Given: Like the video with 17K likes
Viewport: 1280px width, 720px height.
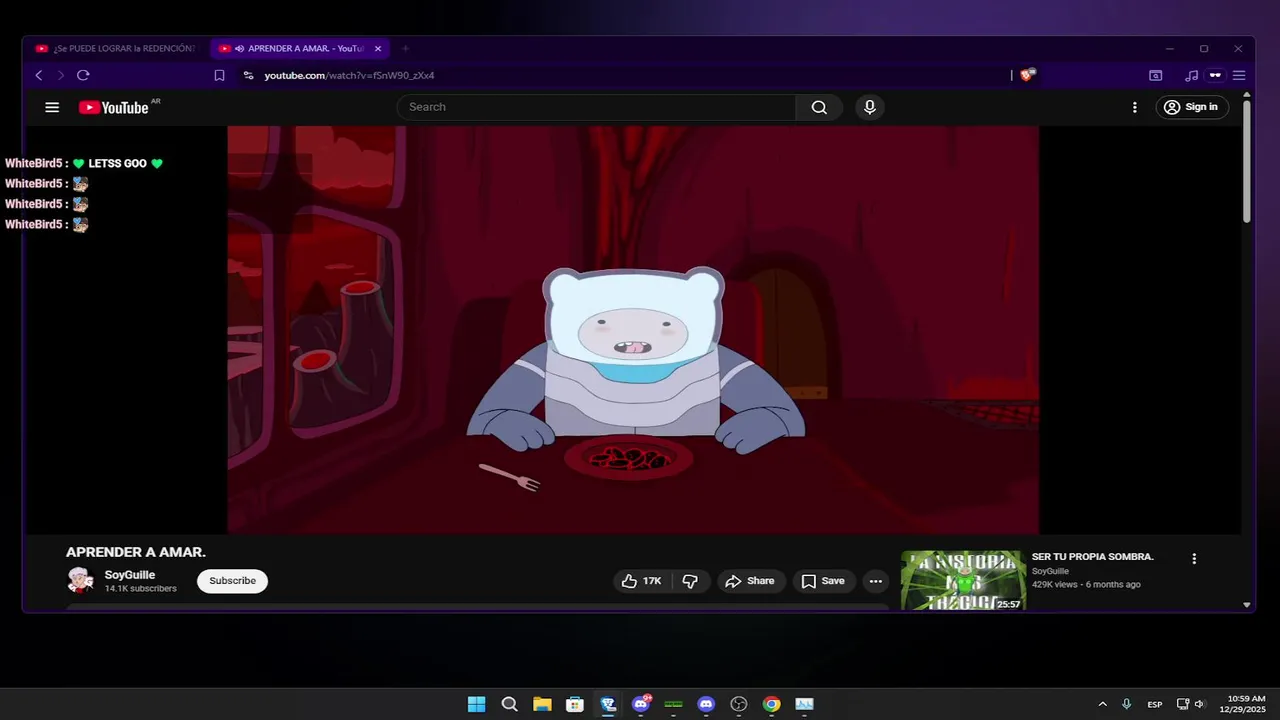Looking at the screenshot, I should click(641, 581).
